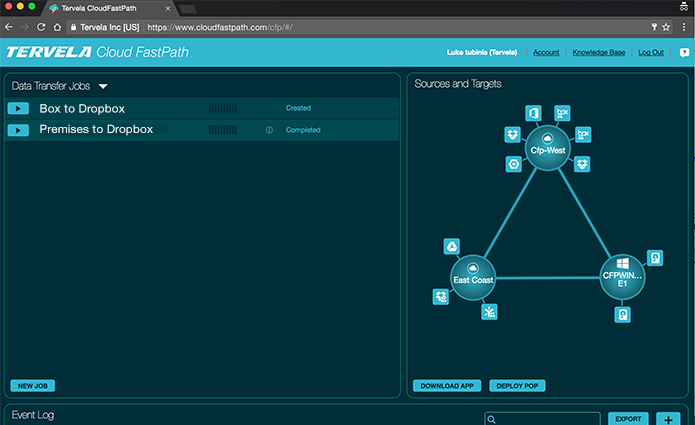The width and height of the screenshot is (695, 425).
Task: Open the browser's three-dot menu
Action: [684, 26]
